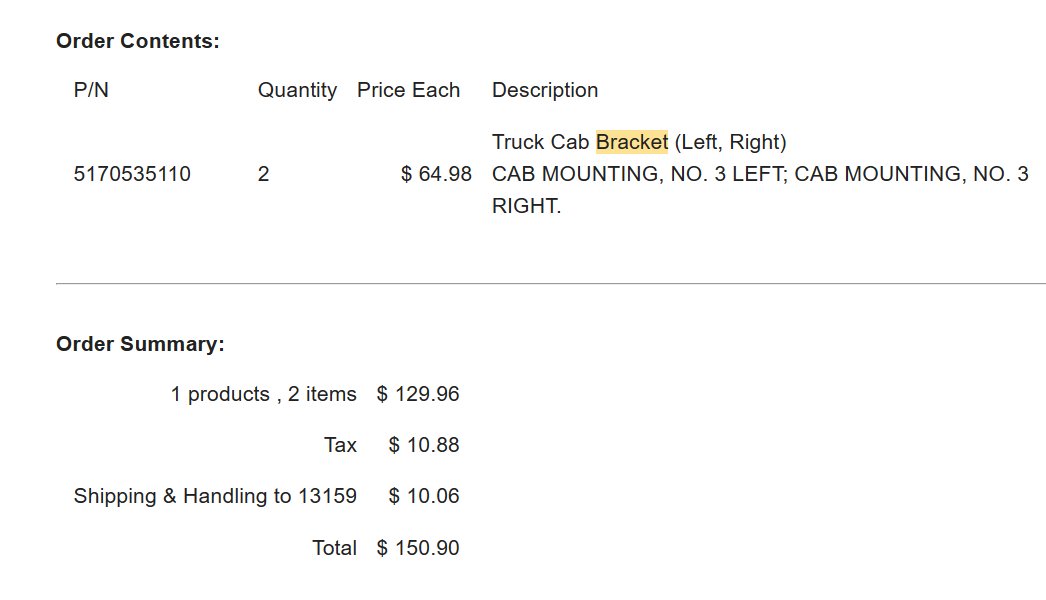Screen dimensions: 1046x600
Task: Click the Order Contents heading
Action: coord(137,41)
